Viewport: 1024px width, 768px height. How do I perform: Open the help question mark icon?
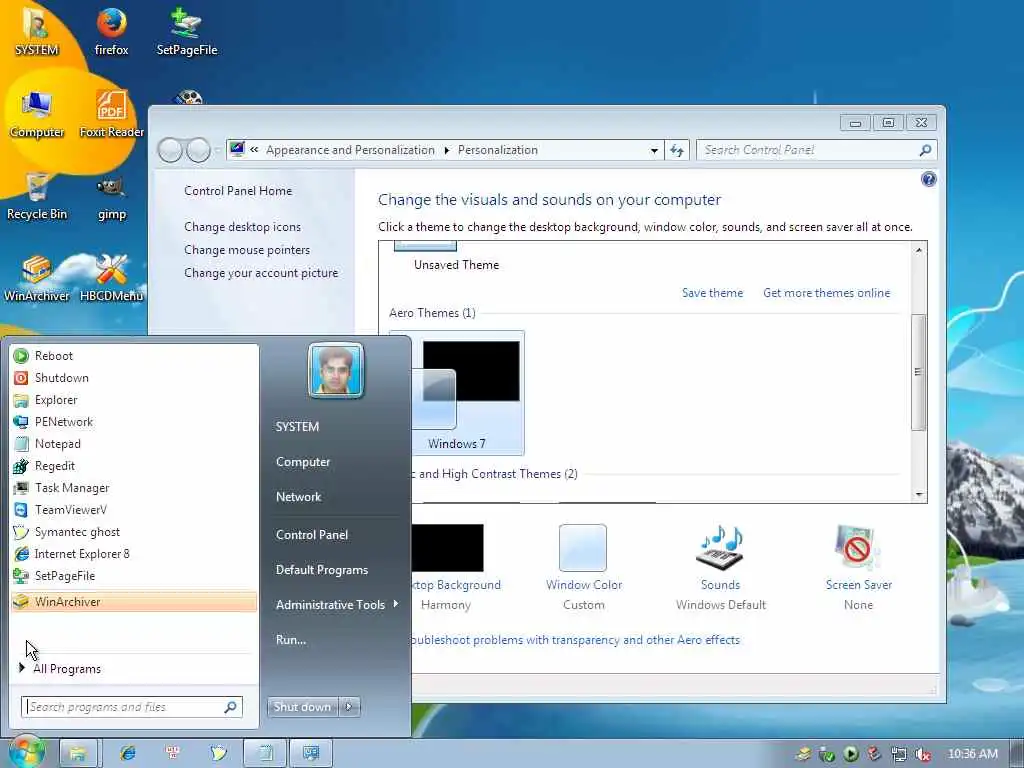(928, 179)
